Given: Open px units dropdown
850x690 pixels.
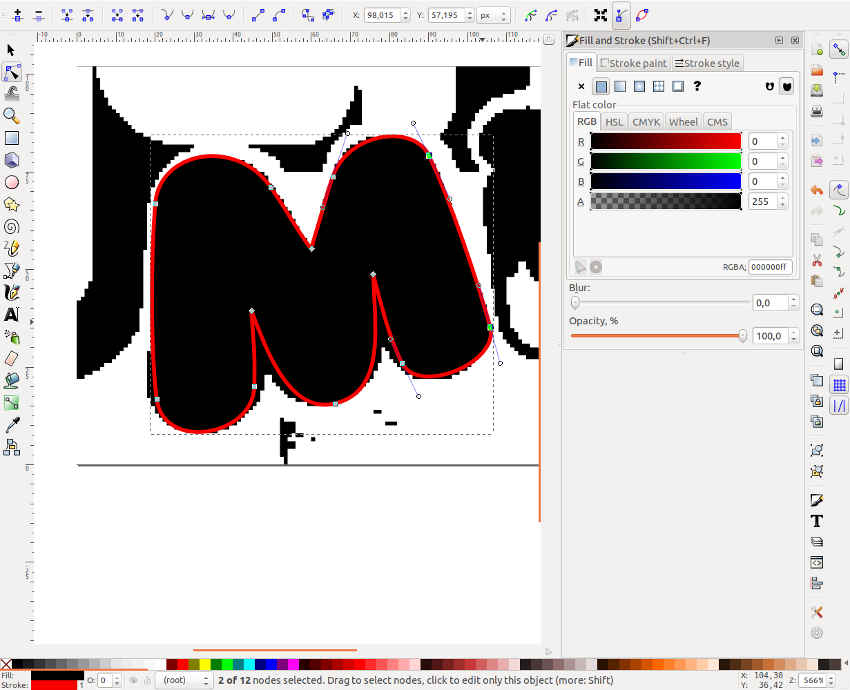Looking at the screenshot, I should point(494,16).
